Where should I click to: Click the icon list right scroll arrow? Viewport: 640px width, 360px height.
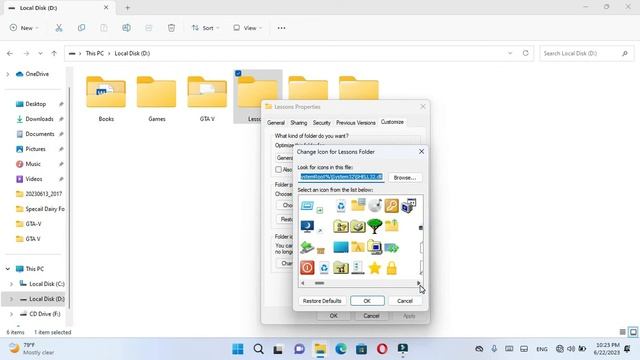(418, 283)
